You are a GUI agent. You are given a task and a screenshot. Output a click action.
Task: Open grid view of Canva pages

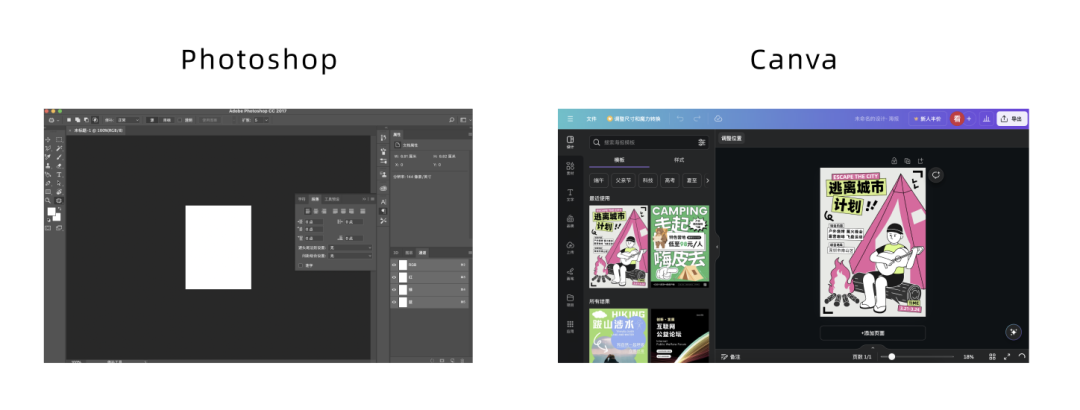pos(993,356)
